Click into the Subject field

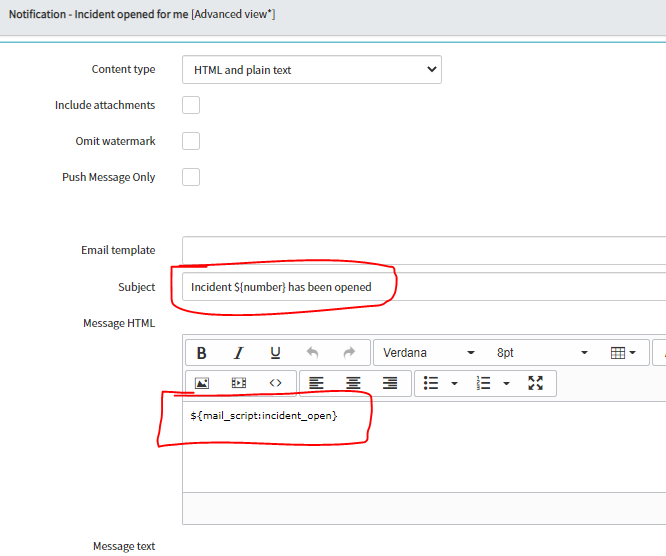tap(424, 287)
